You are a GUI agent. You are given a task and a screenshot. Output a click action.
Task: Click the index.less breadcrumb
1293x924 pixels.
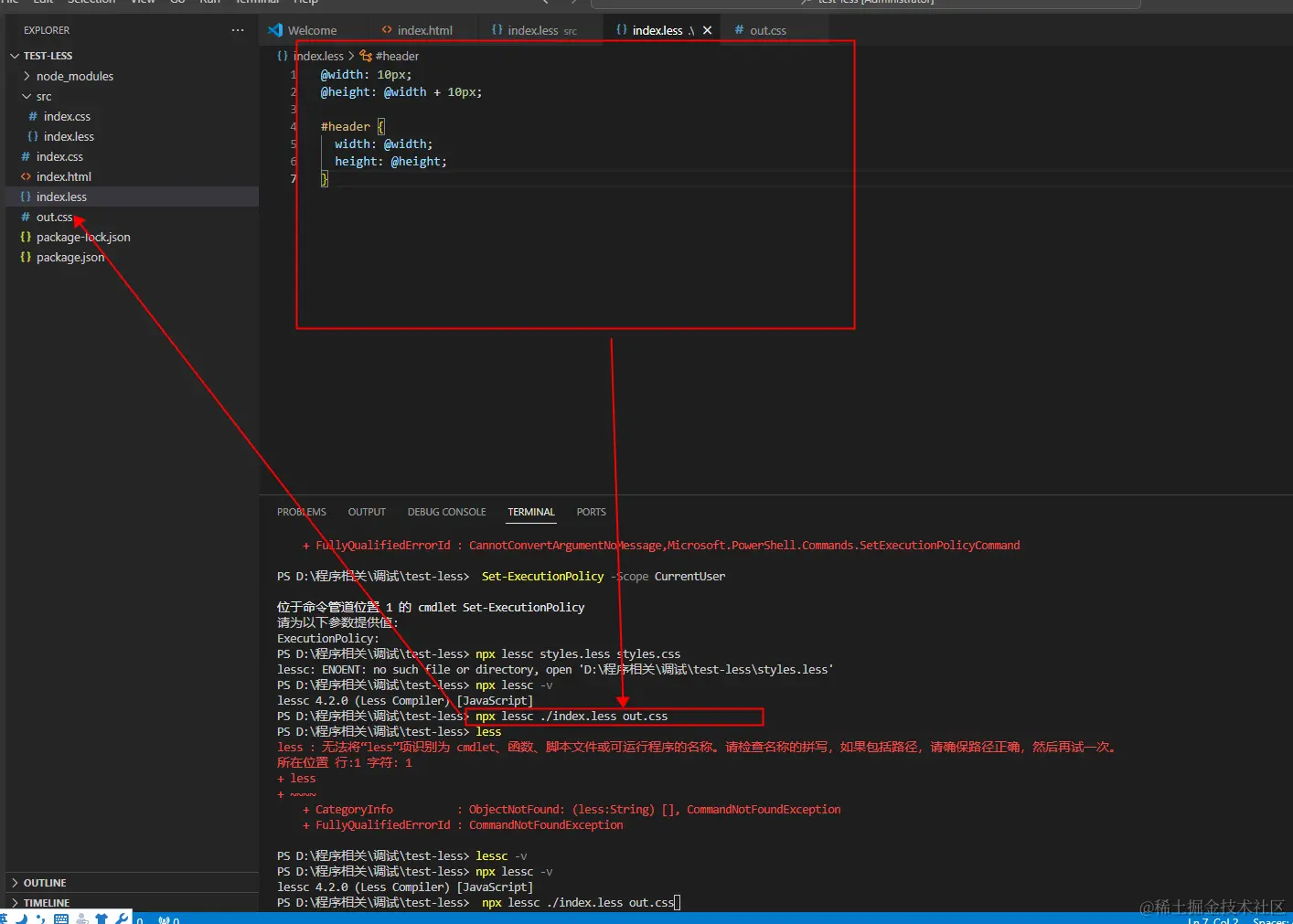point(318,56)
